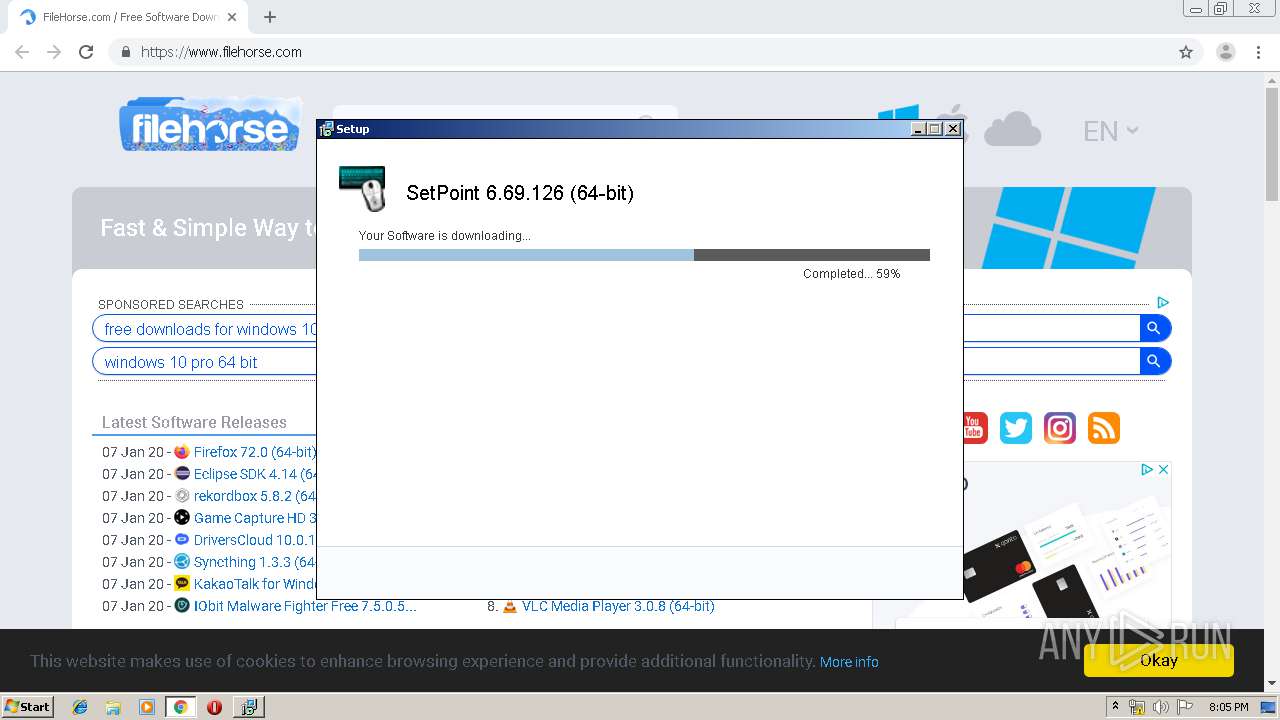Go back in browser
Screen dimensions: 1280x720
tap(22, 52)
